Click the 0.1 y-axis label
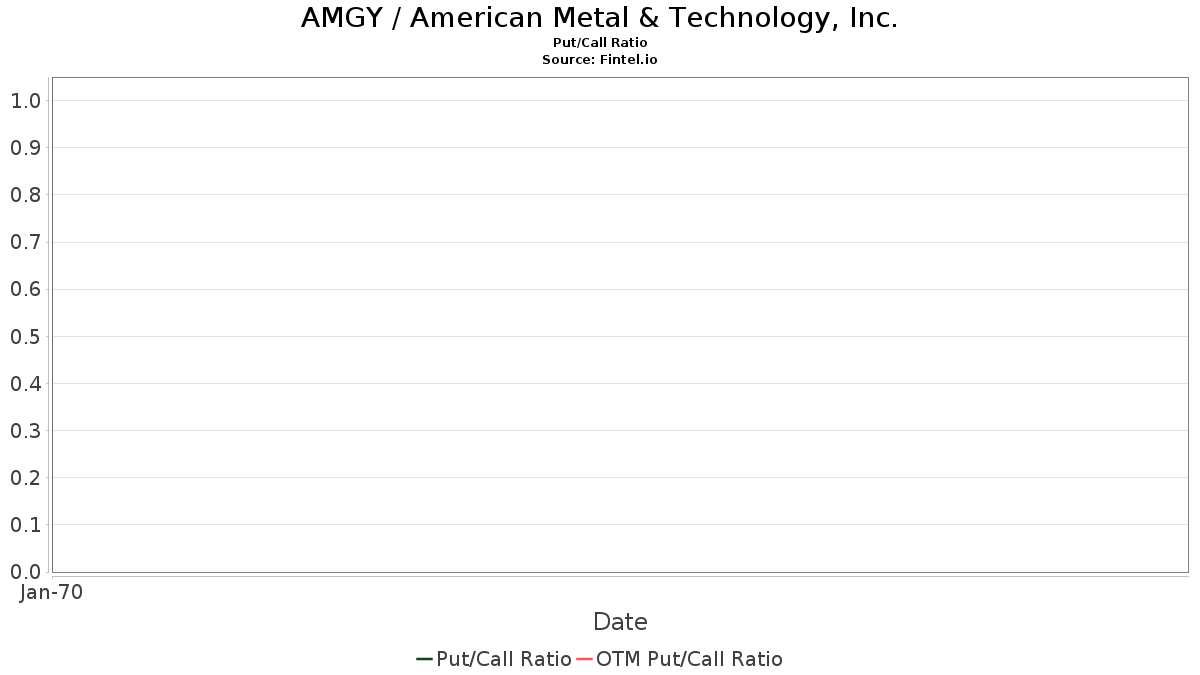Viewport: 1200px width, 675px height. pos(26,525)
